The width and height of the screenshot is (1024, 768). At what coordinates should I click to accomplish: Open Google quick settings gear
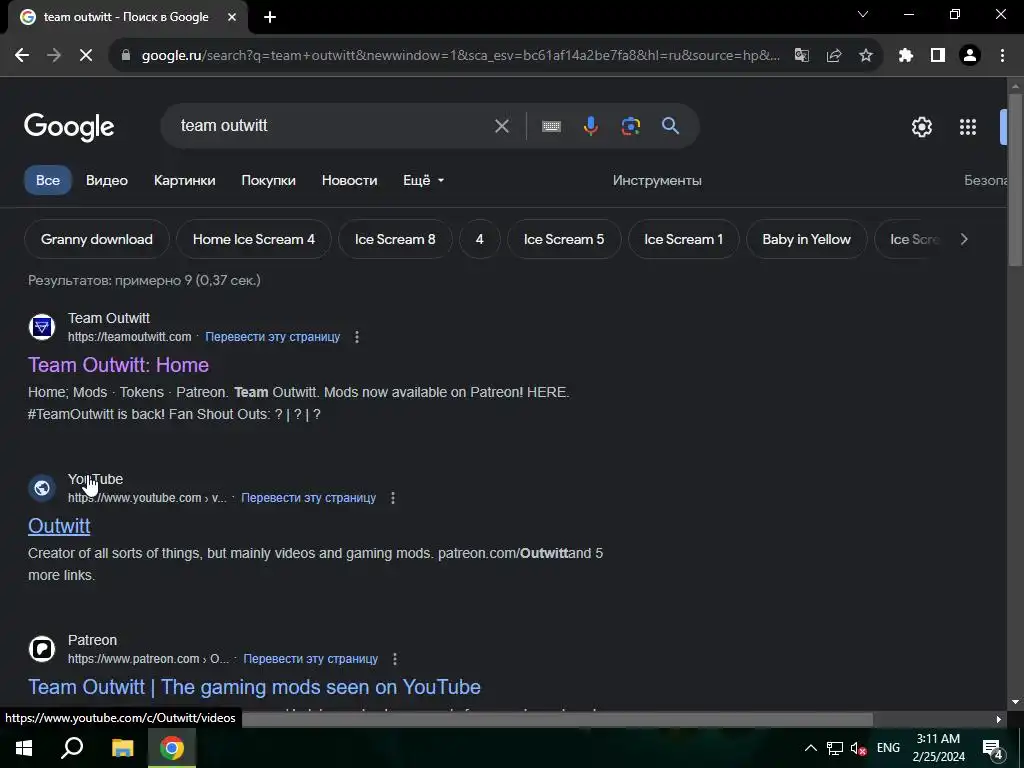click(921, 127)
